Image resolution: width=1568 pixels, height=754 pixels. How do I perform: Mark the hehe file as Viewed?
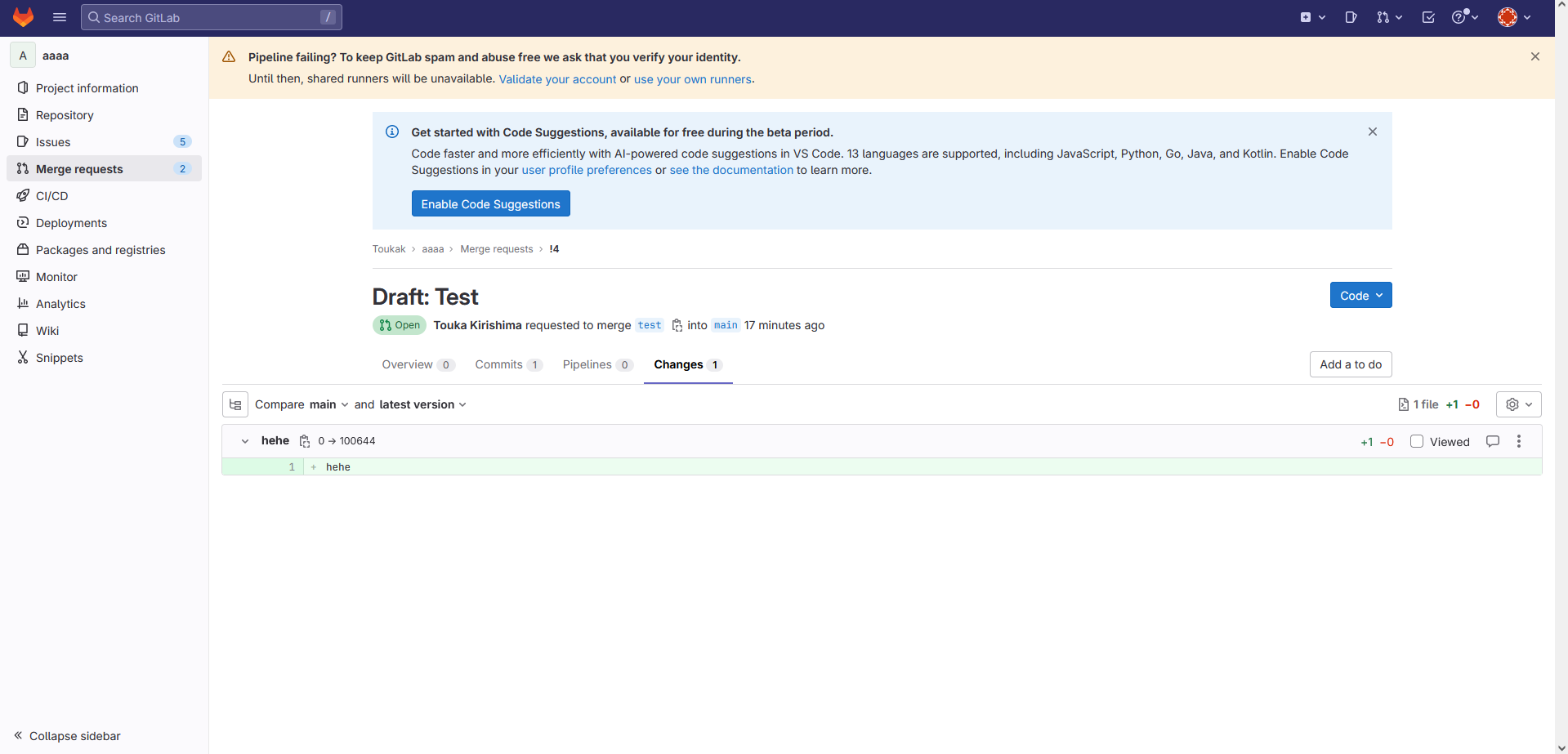[1417, 441]
